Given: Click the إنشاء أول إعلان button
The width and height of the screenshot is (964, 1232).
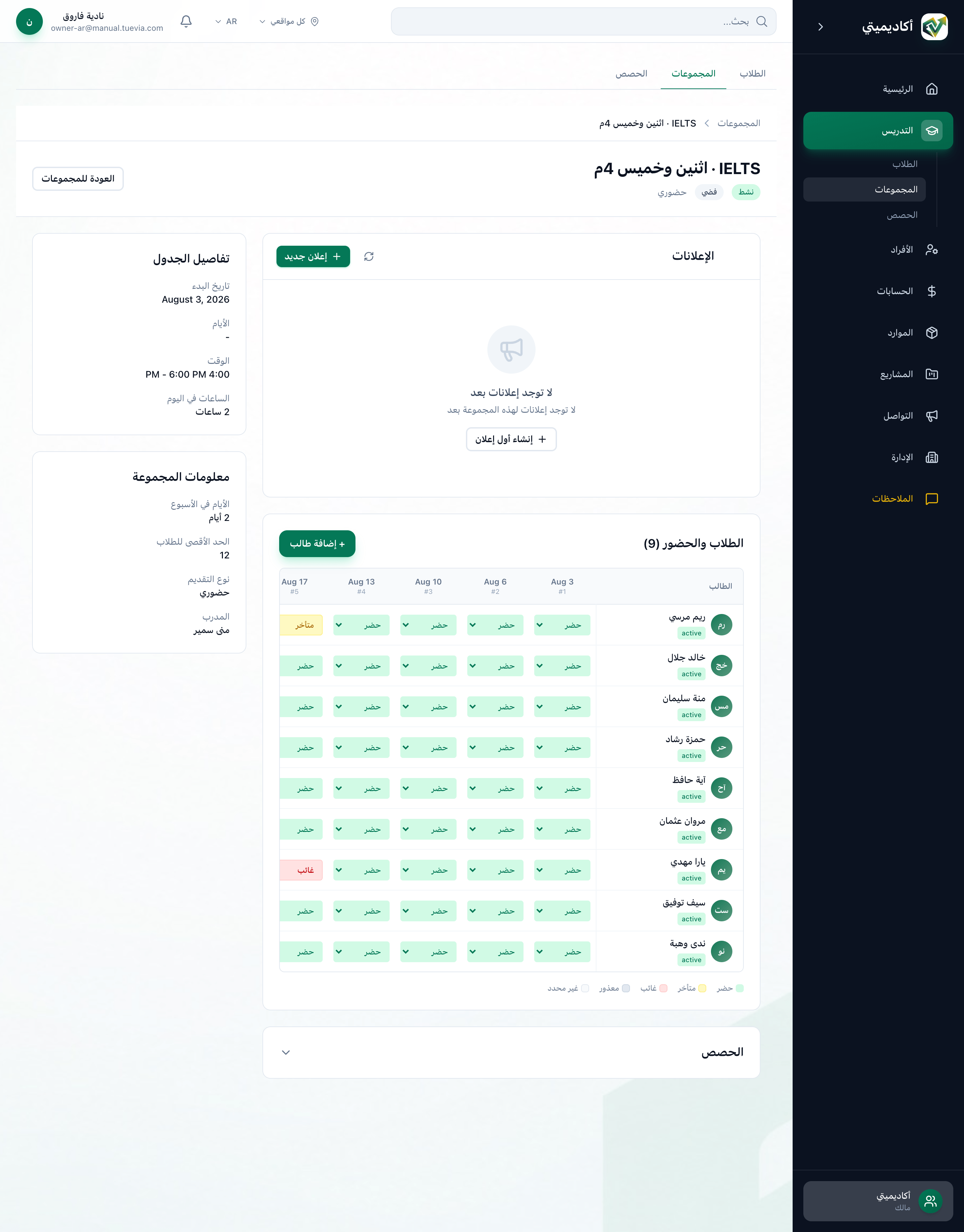Looking at the screenshot, I should [x=511, y=439].
